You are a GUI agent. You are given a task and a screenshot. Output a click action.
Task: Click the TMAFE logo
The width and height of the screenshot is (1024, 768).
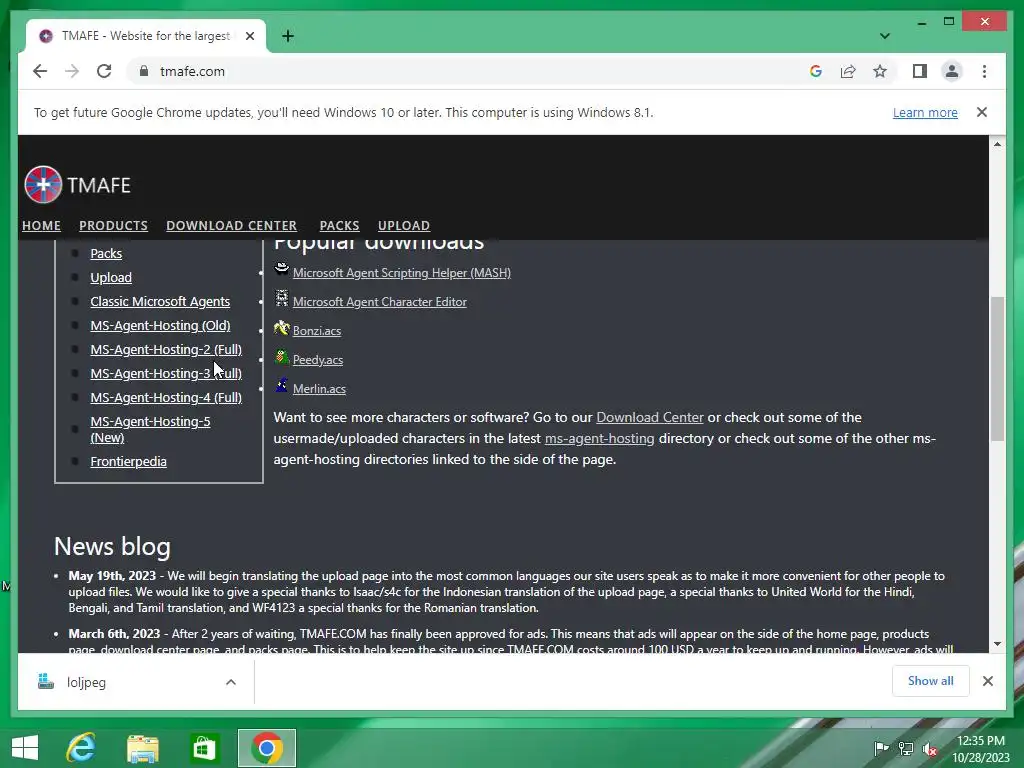[77, 185]
